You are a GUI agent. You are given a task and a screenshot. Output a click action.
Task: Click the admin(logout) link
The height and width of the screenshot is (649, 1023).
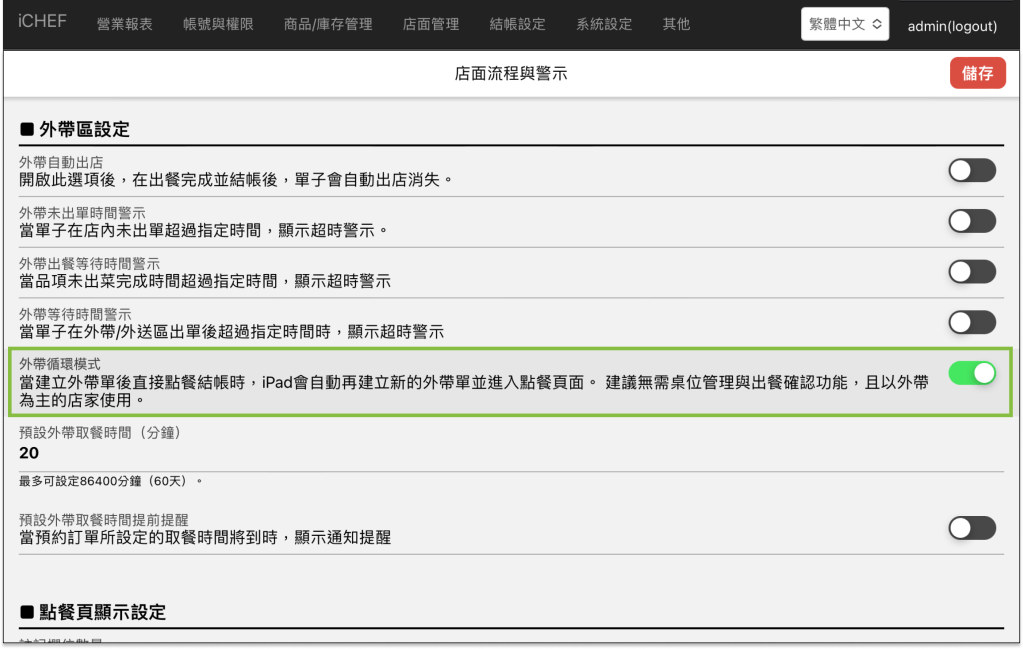(x=952, y=26)
